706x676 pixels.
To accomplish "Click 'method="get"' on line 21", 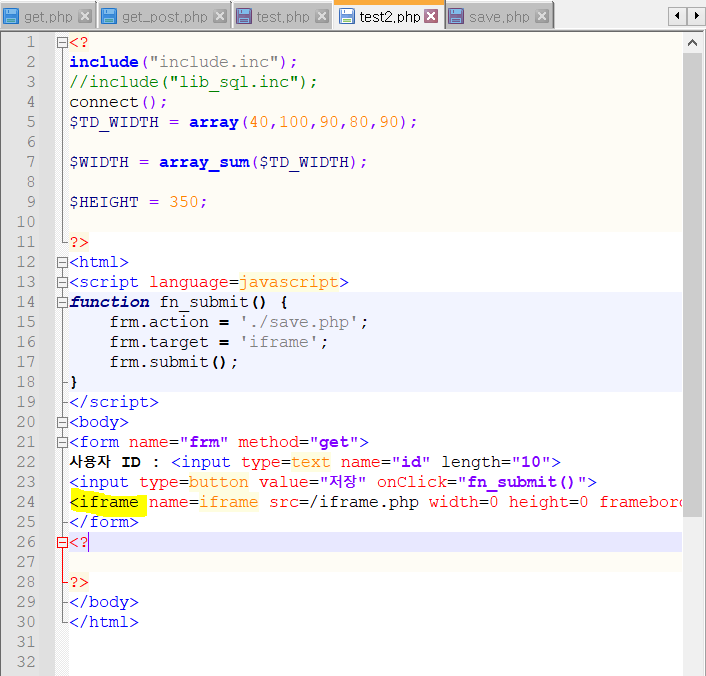I will [299, 442].
